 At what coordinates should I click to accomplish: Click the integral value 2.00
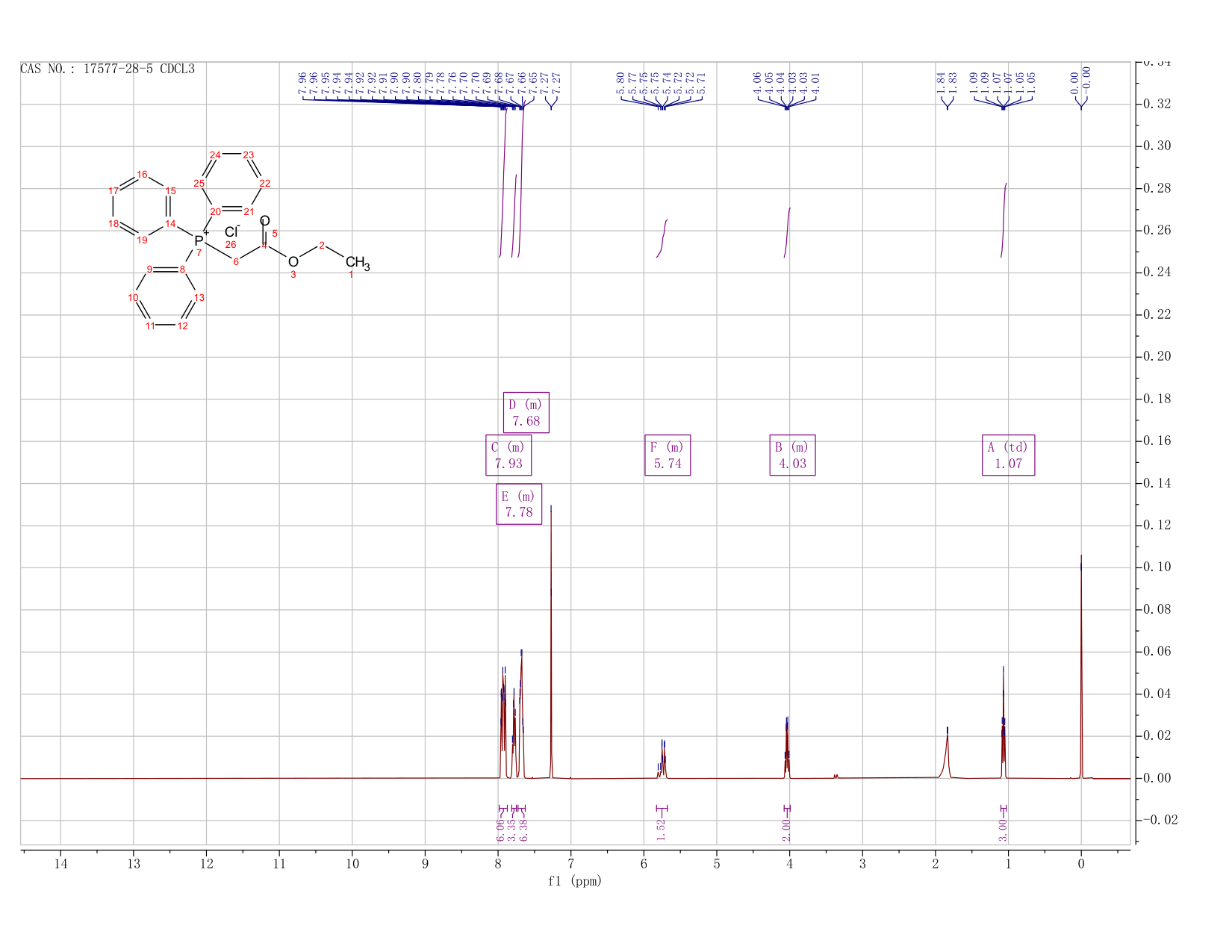[786, 830]
